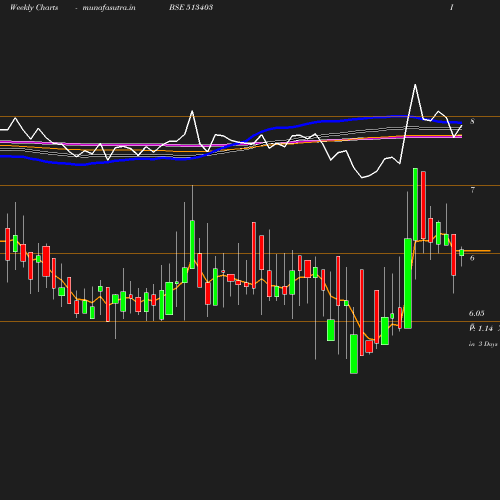Screen dimensions: 500x500
Task: Click the highest peak of the white line
Action: (415, 85)
